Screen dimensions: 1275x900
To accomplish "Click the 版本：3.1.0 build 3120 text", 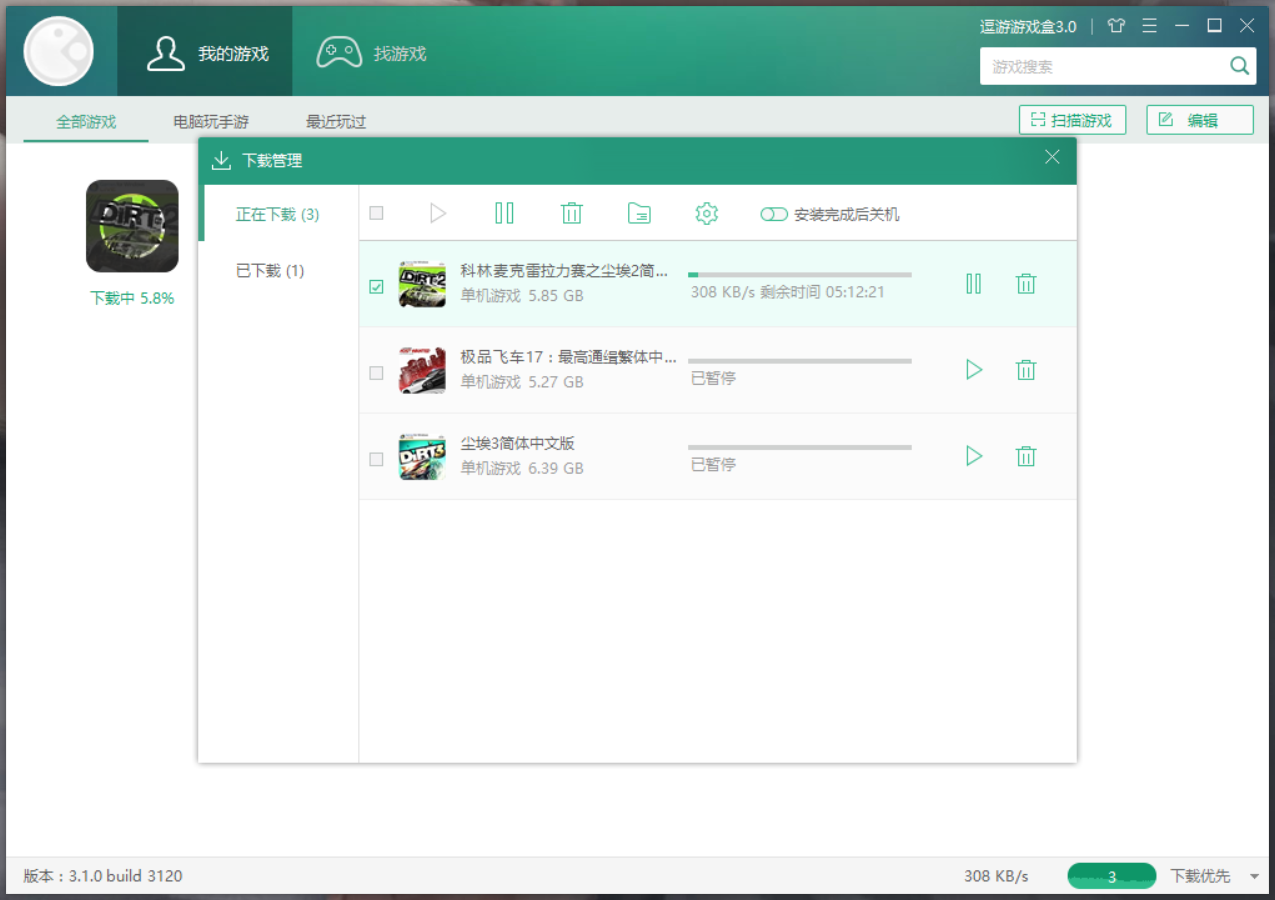I will point(103,876).
